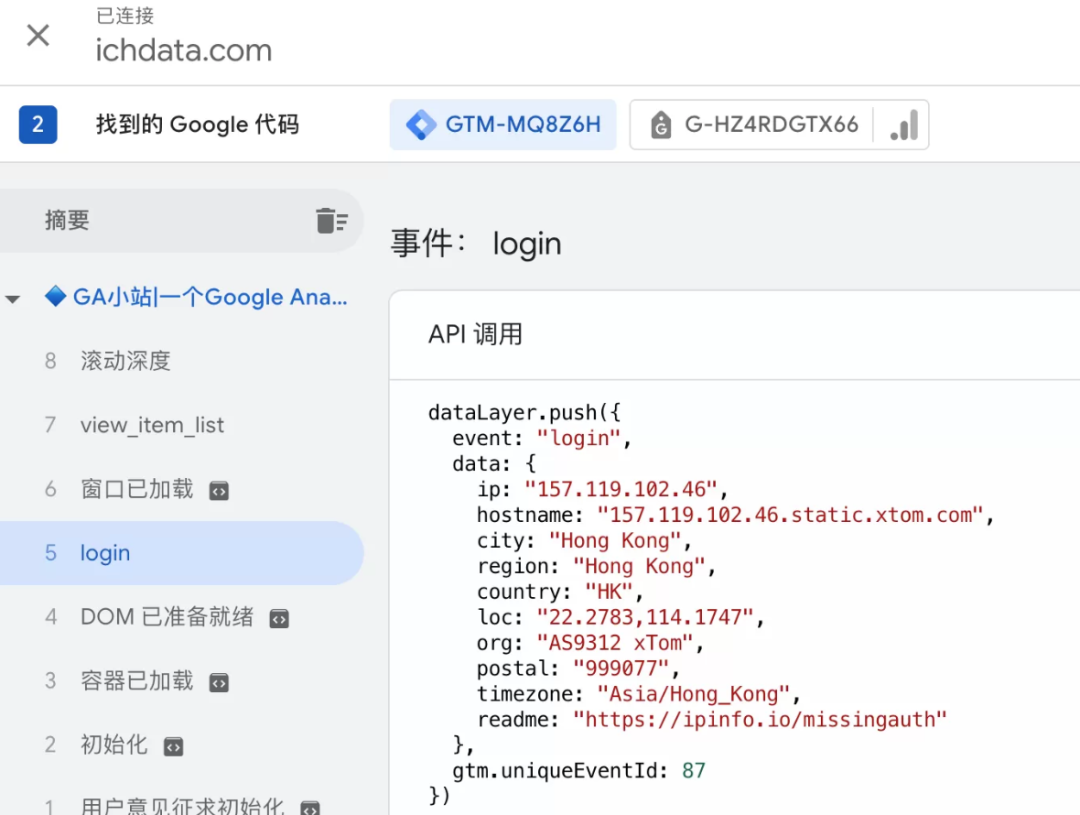This screenshot has height=815, width=1080.
Task: Click the dataLayer.push({ code line
Action: pos(524,412)
